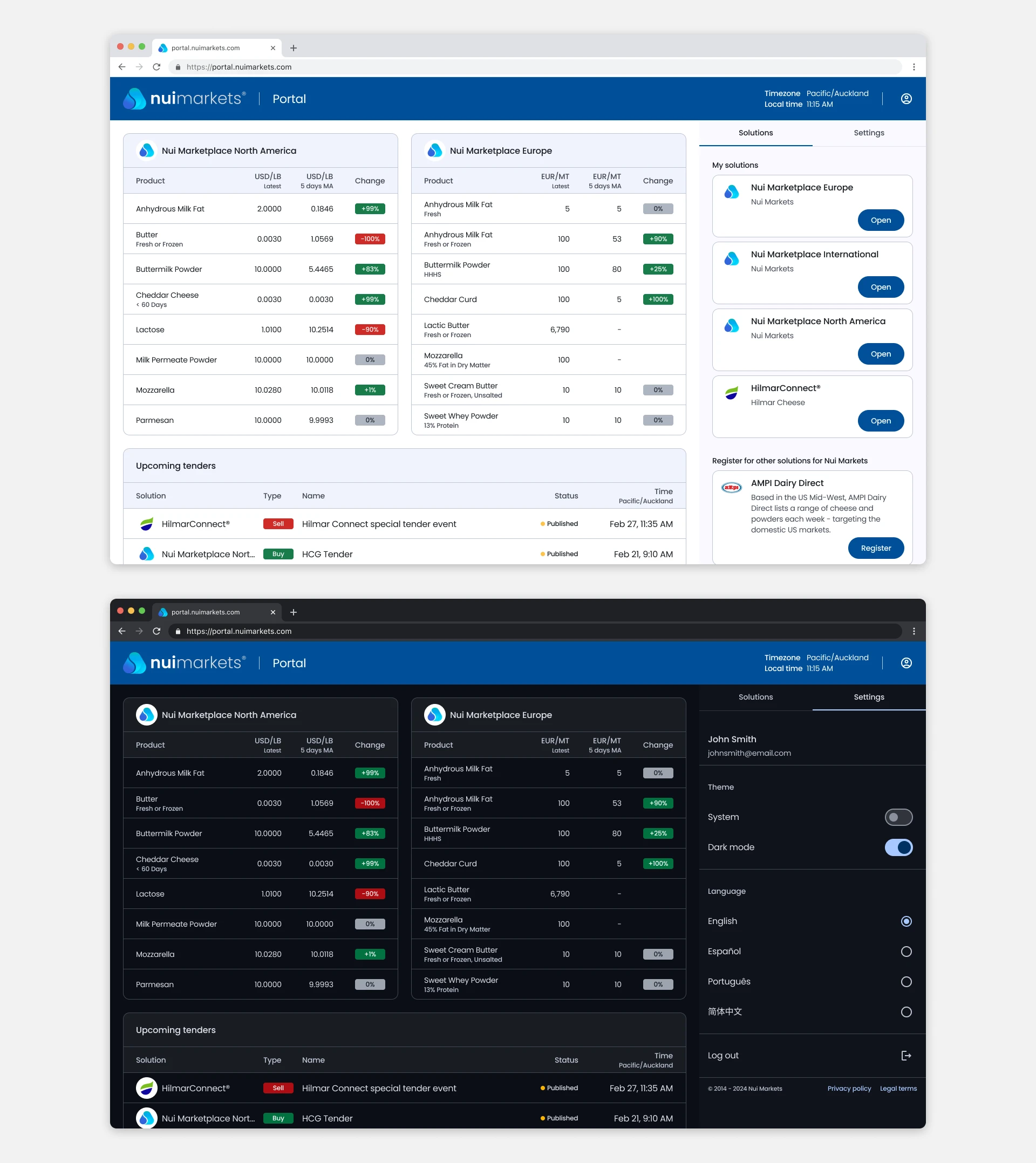The image size is (1036, 1163).
Task: Click 'johnsmith@email.com' in the settings panel
Action: click(x=749, y=752)
